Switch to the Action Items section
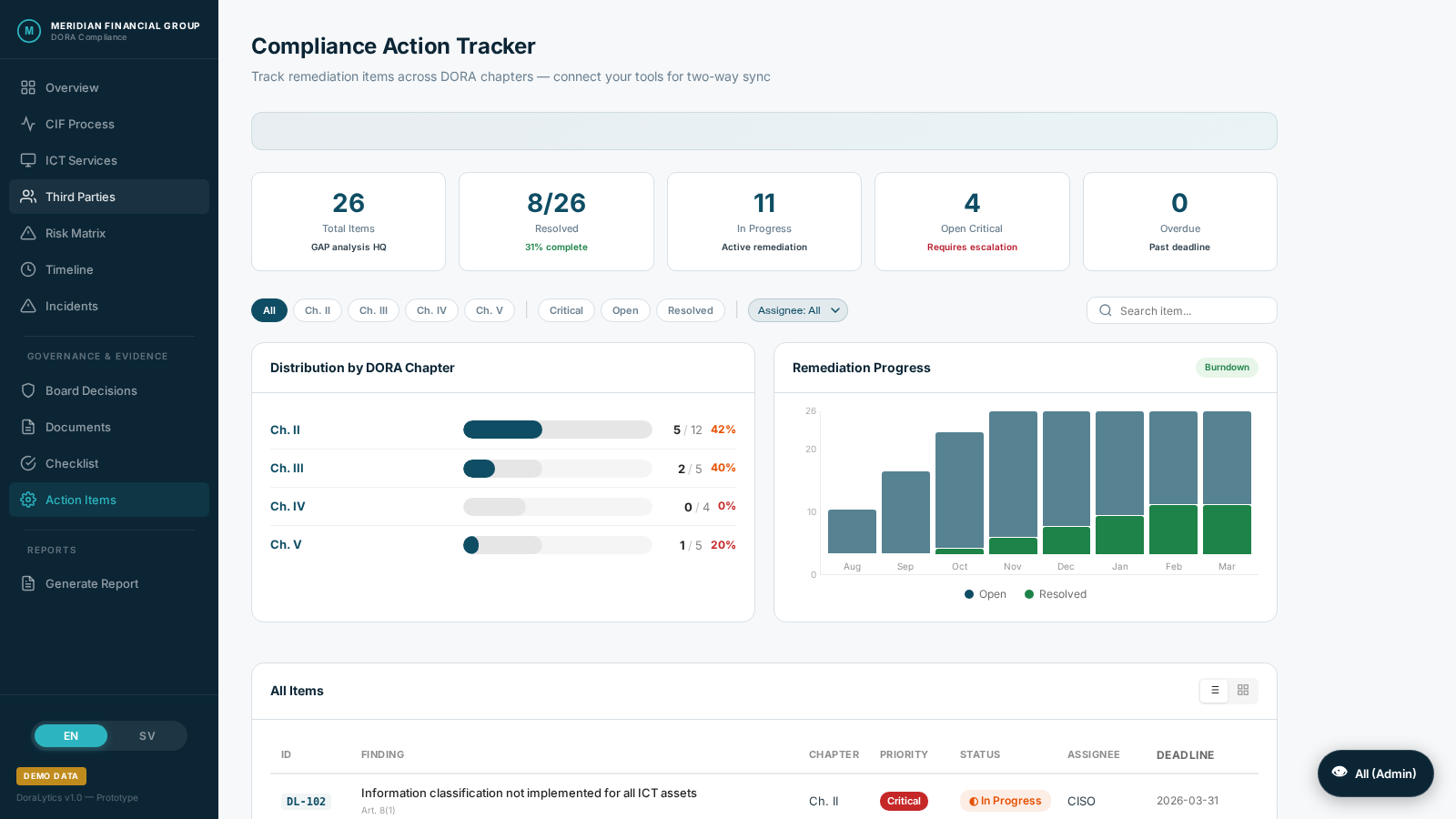 pos(80,500)
